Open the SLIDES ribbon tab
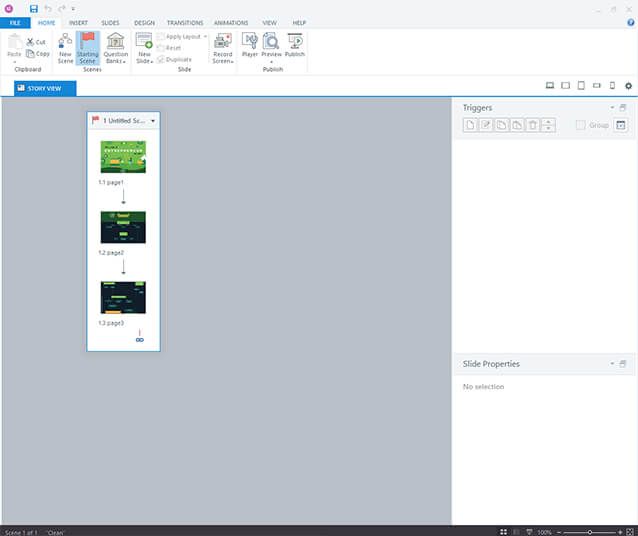638x536 pixels. tap(110, 23)
